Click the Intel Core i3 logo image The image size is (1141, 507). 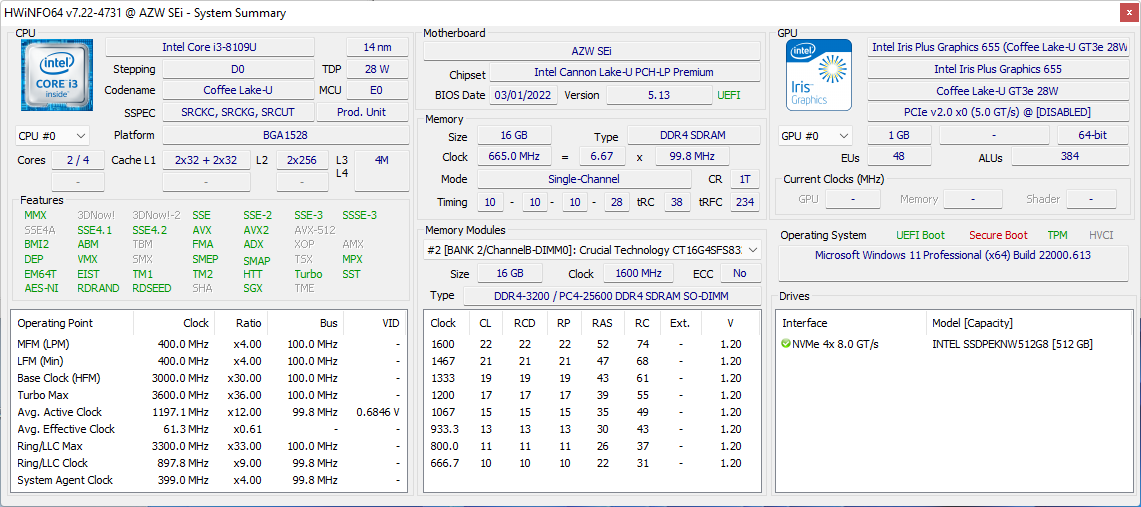(57, 75)
